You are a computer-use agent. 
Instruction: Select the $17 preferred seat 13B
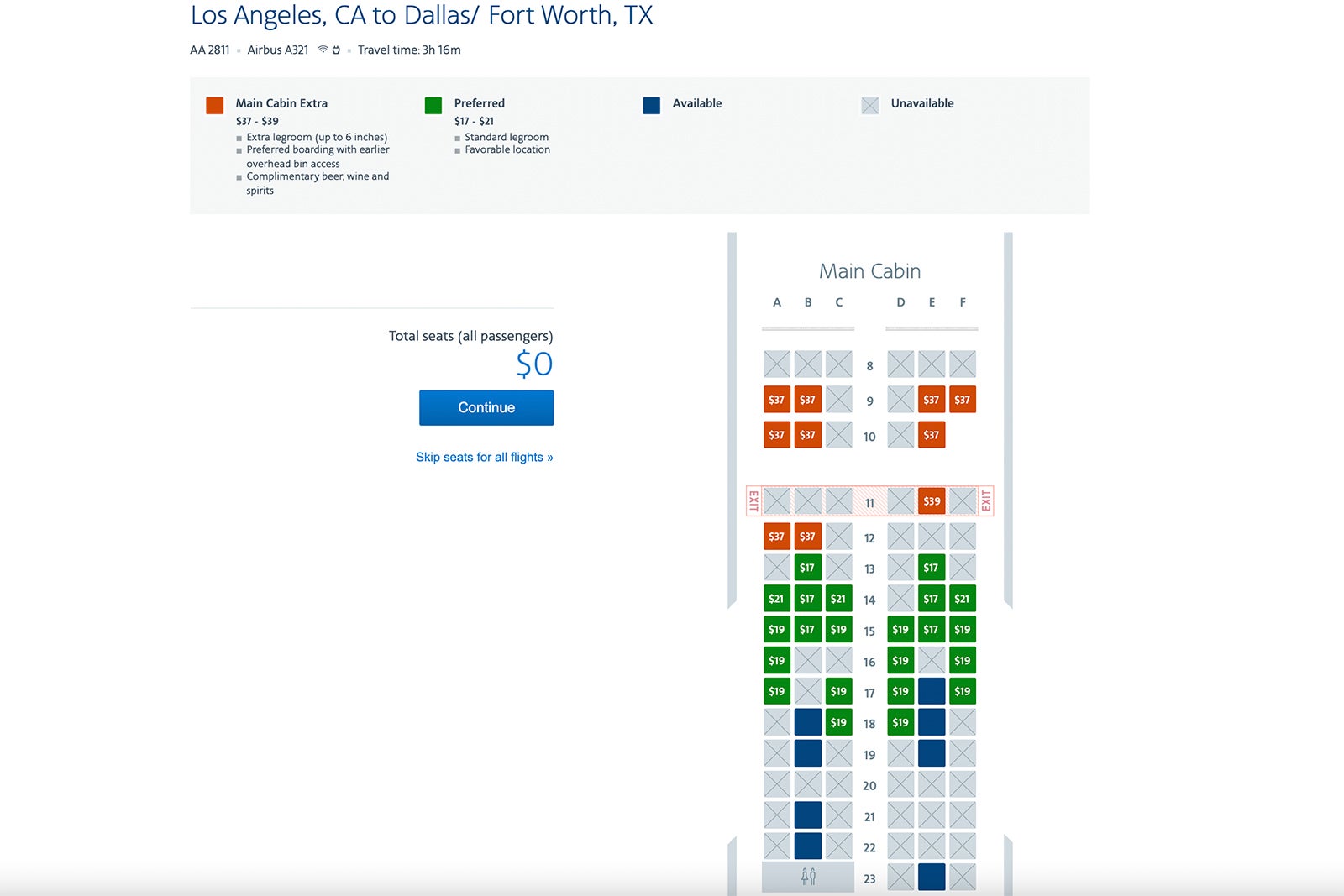tap(806, 568)
